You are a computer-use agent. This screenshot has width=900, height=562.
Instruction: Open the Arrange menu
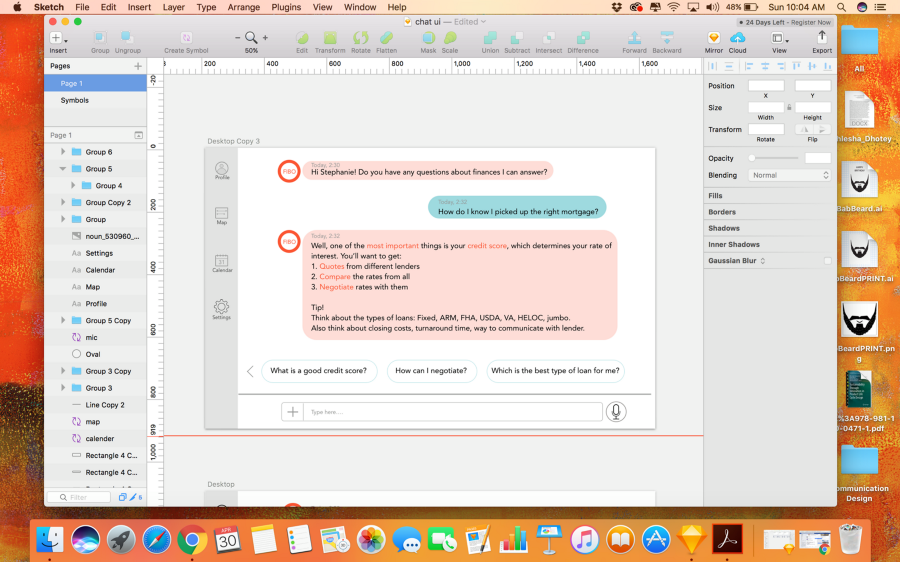point(244,7)
